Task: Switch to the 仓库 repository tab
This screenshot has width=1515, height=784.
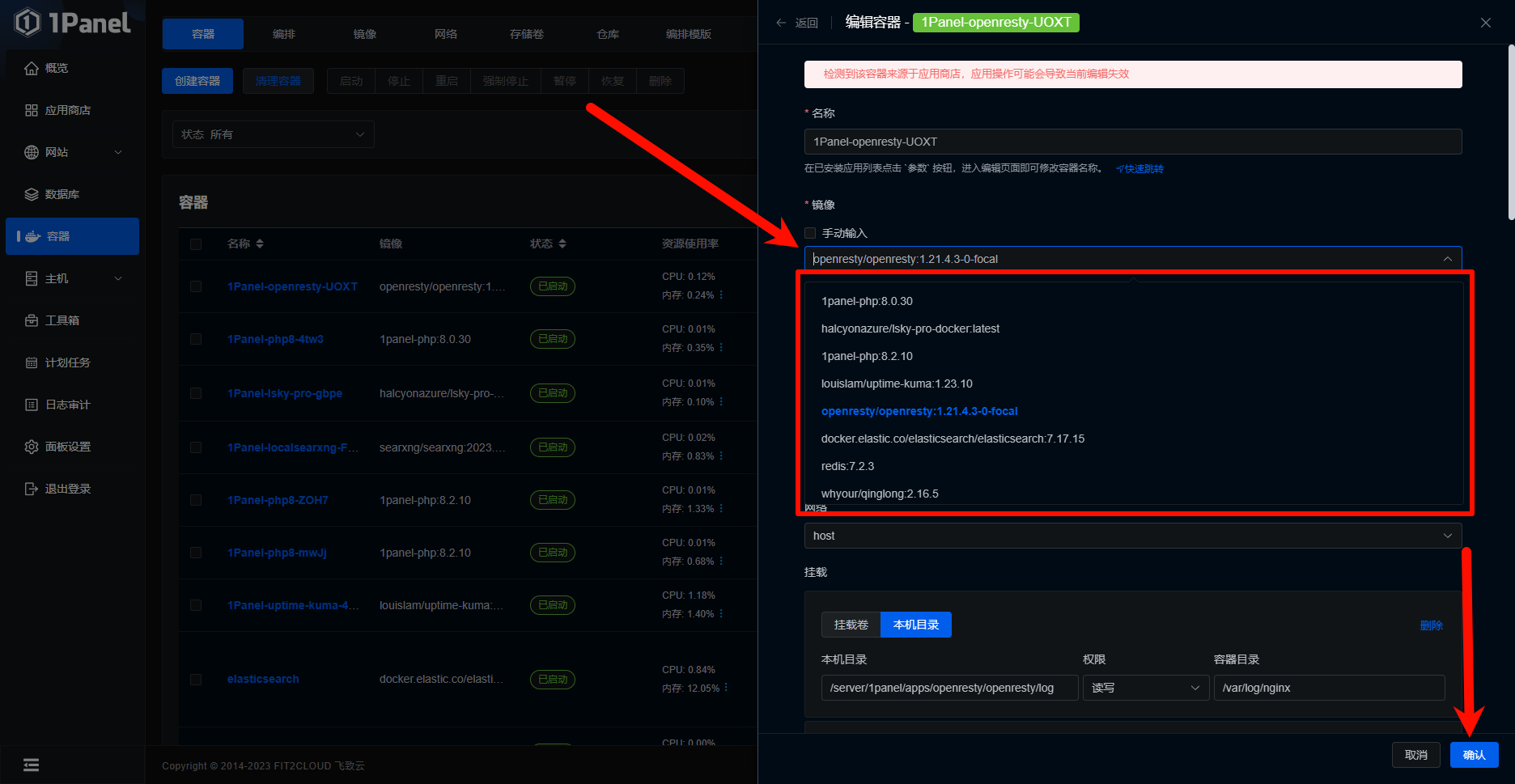Action: coord(608,34)
